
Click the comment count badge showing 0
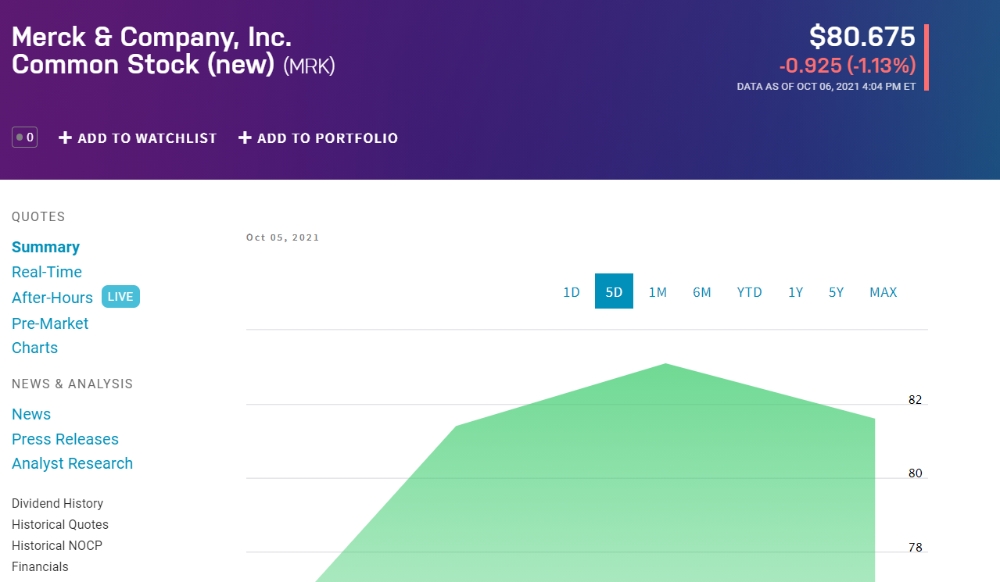[25, 137]
